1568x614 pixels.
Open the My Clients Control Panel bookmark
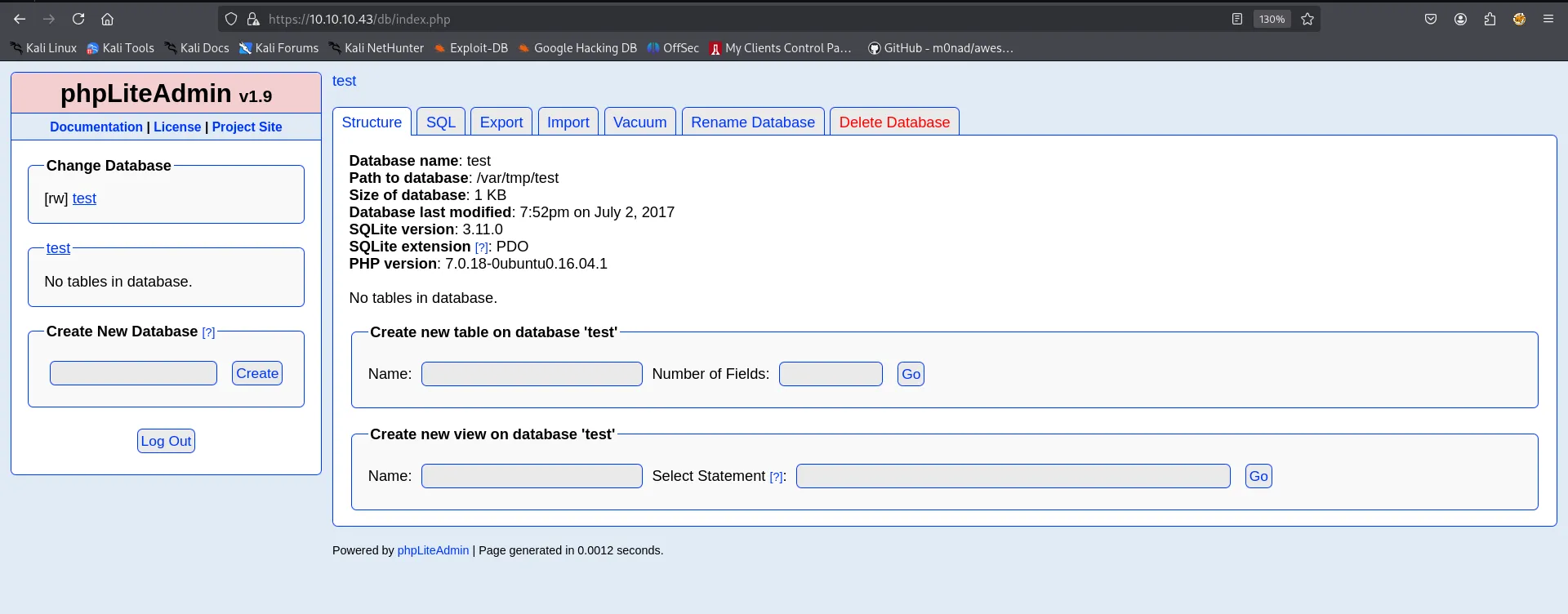[x=780, y=48]
